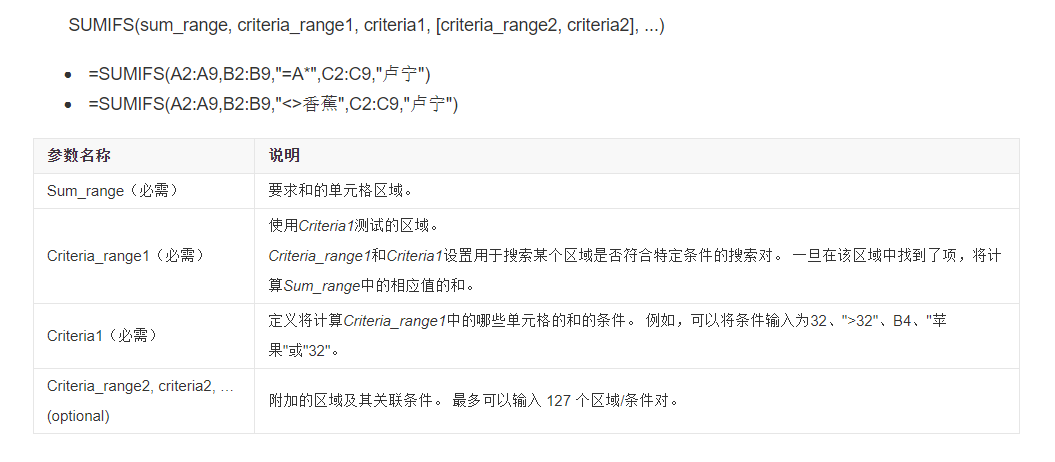Screen dimensions: 1055x462
Task: Select the Criteria_range2, criteria2 cell
Action: coord(144,401)
